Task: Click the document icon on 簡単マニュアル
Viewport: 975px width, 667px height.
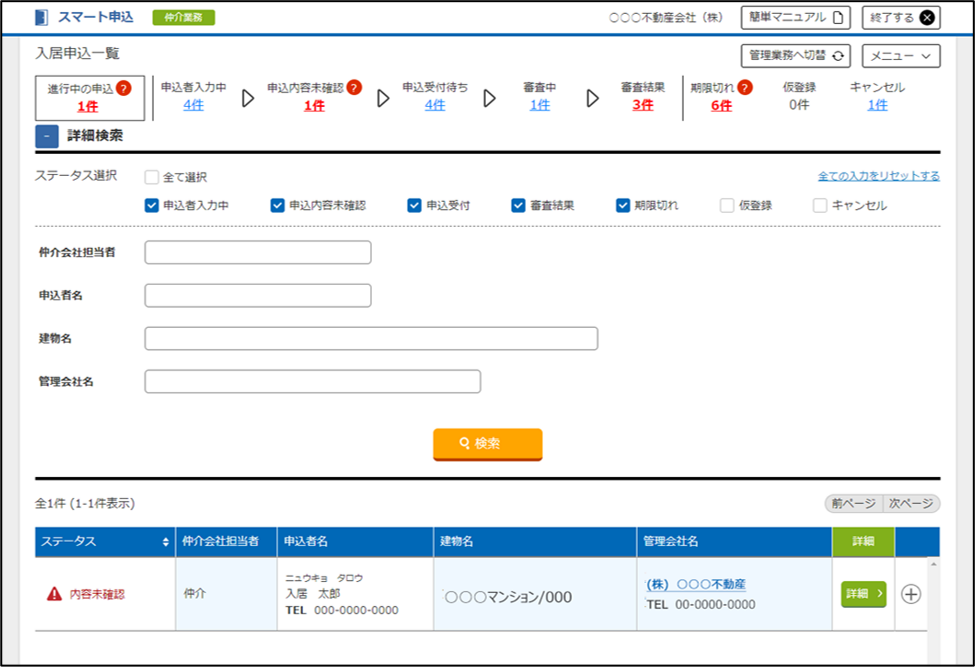Action: [838, 17]
